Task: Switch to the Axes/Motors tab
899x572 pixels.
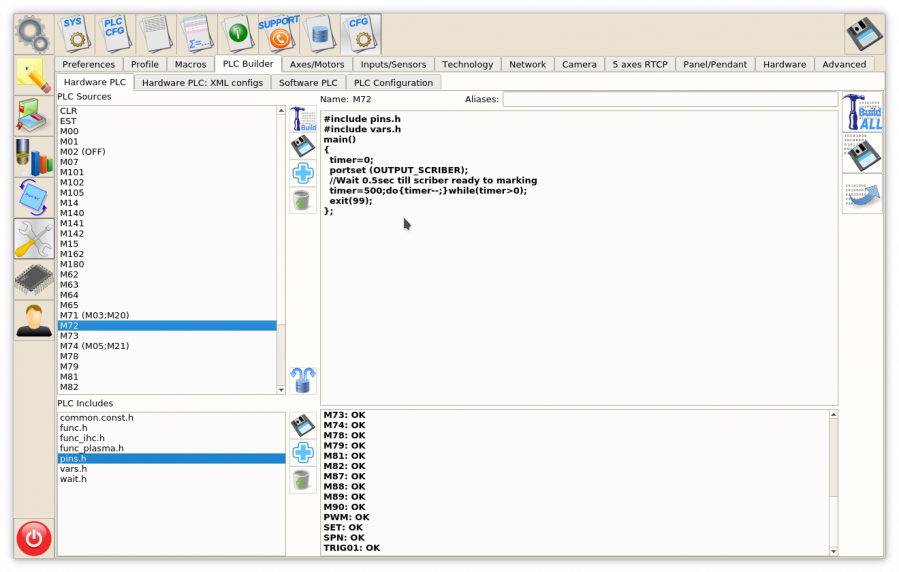Action: pyautogui.click(x=316, y=64)
